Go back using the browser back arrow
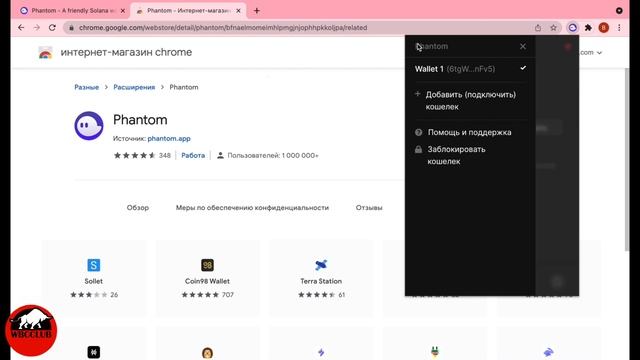This screenshot has height=360, width=640. click(x=21, y=27)
